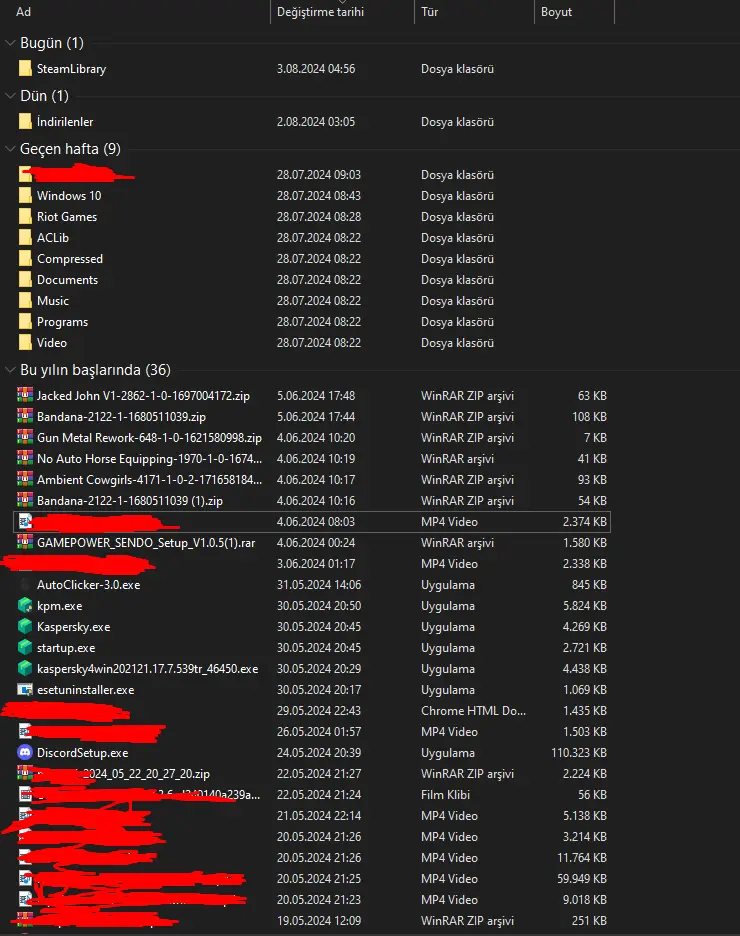This screenshot has height=936, width=740.
Task: Click date 28.07.2024 08:43 of Windows 10
Action: (319, 196)
